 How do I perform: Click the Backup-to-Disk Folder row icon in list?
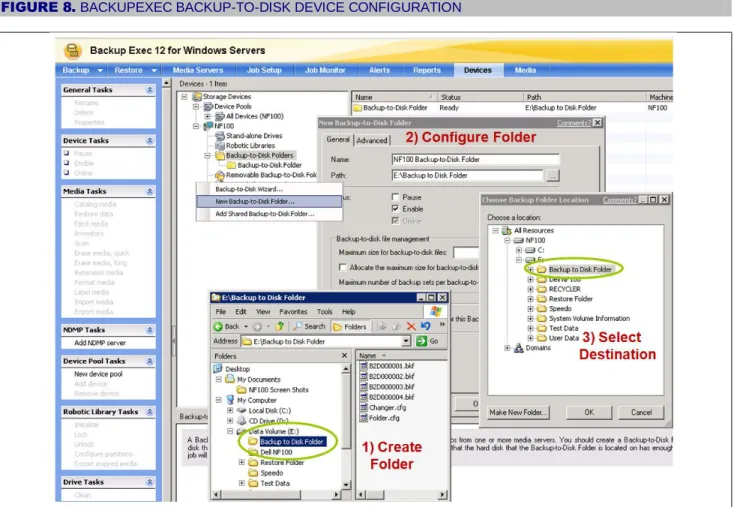(x=358, y=108)
